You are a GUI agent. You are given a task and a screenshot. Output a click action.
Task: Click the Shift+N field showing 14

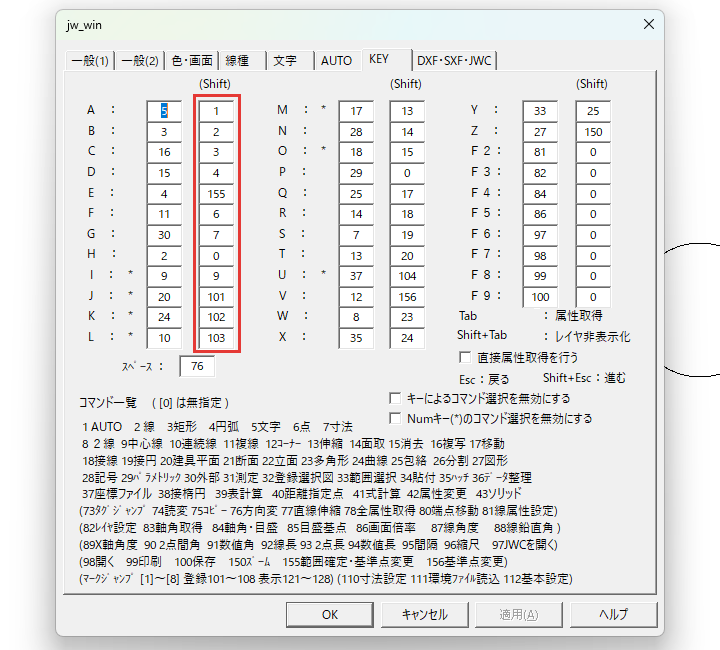click(x=407, y=132)
